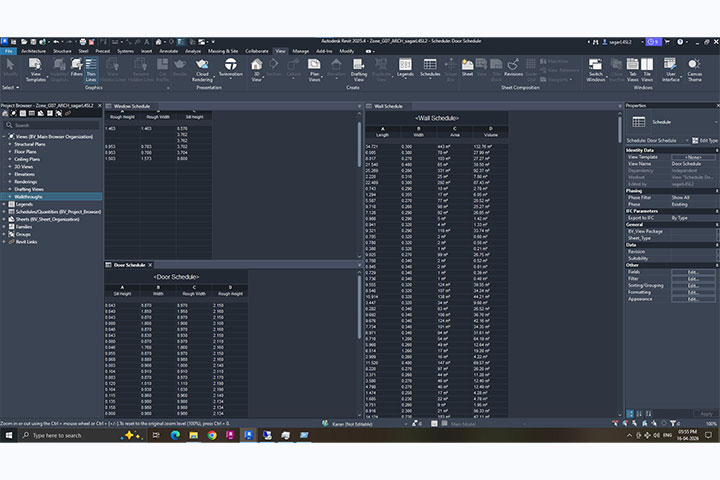
Task: Arrange windows using Tile Views
Action: (647, 70)
